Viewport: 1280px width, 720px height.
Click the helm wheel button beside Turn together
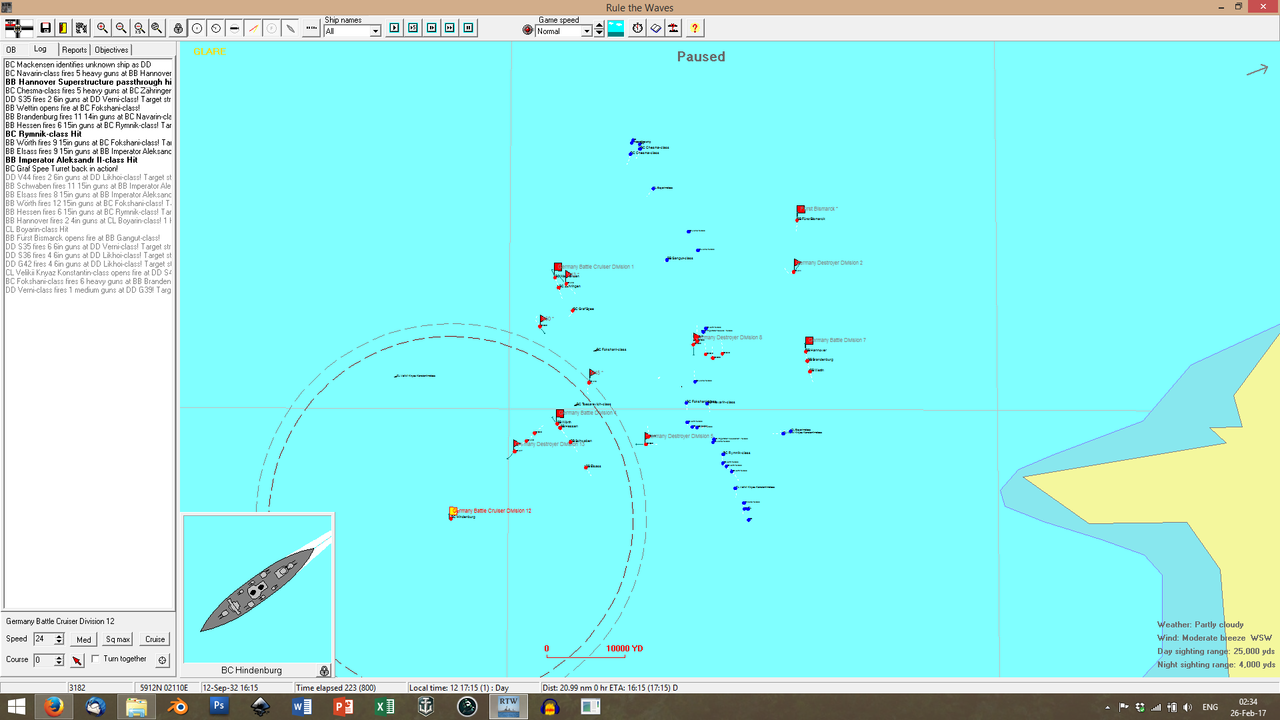(162, 659)
